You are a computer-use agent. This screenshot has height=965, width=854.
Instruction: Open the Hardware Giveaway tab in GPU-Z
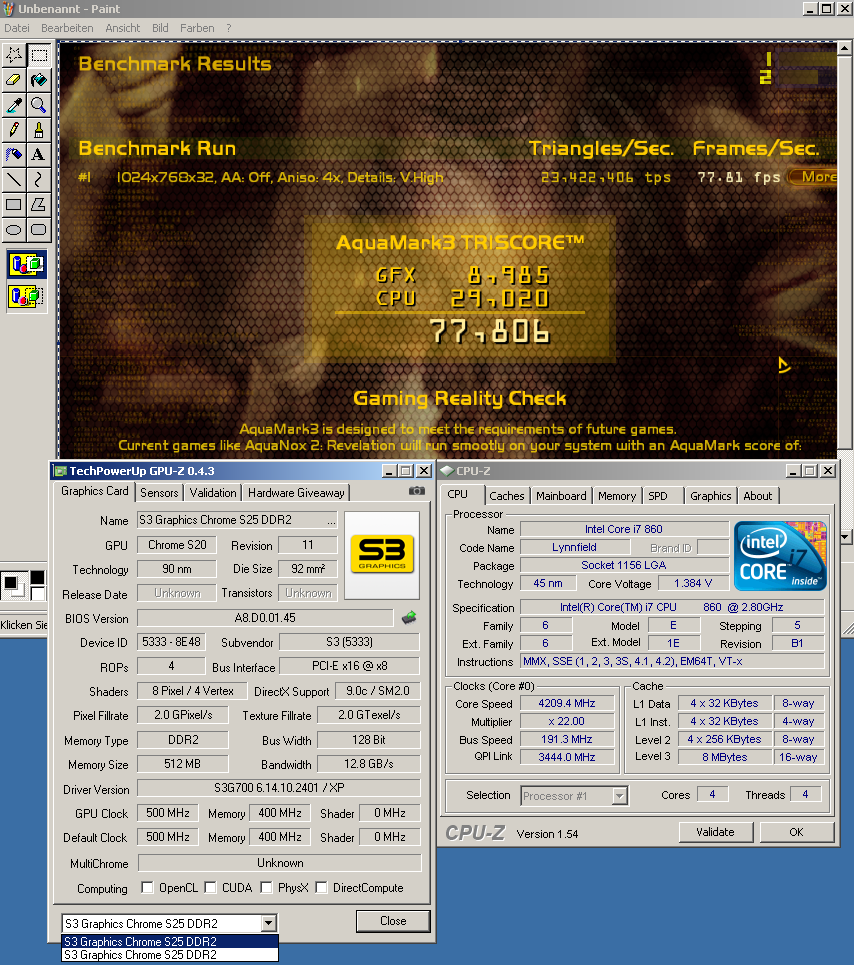tap(296, 493)
